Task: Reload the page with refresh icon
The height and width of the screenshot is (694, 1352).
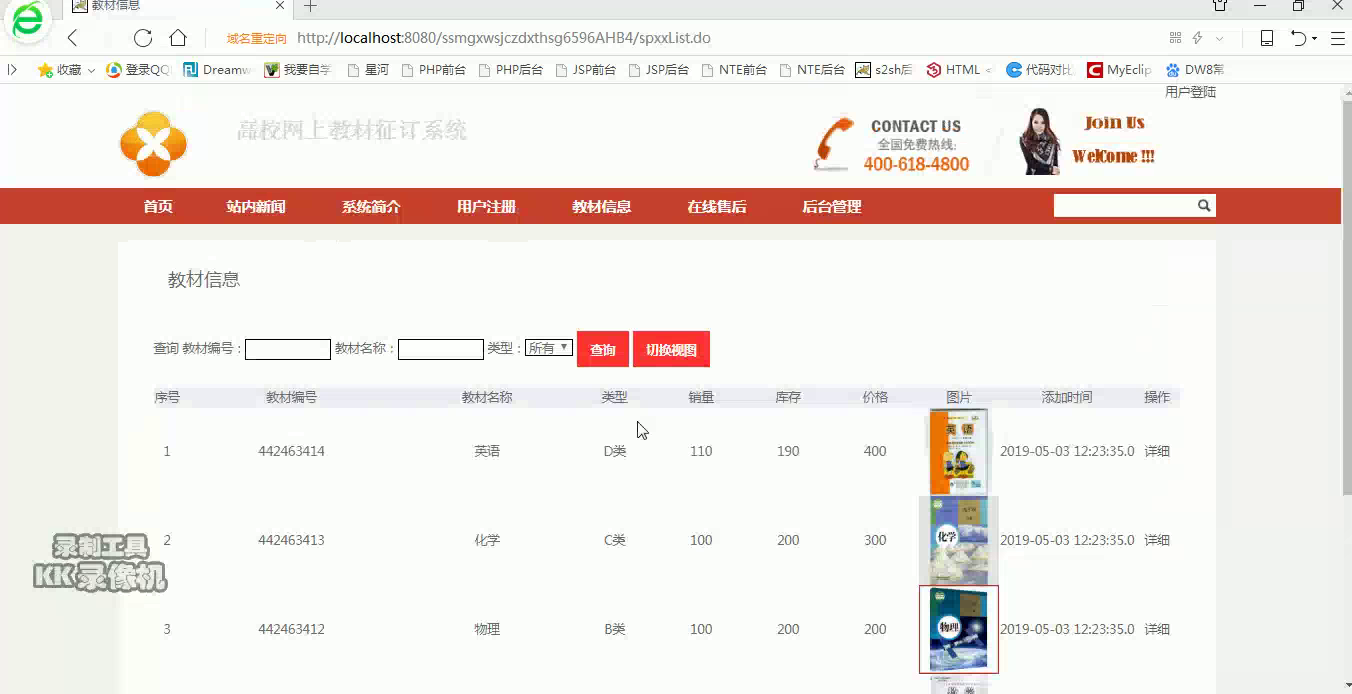Action: click(x=143, y=38)
